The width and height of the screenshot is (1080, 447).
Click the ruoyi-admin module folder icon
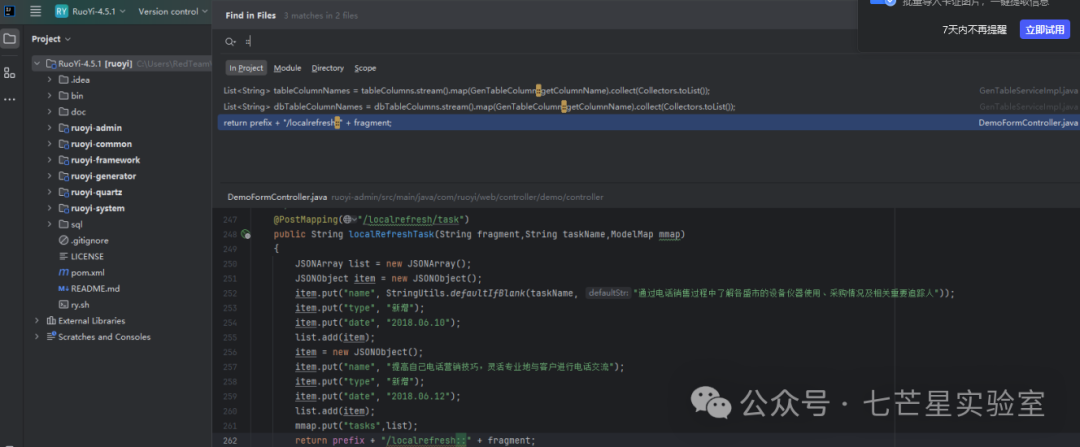[x=64, y=128]
